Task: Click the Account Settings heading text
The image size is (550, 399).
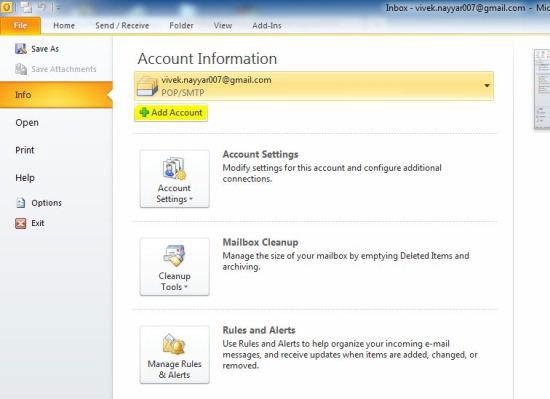Action: [x=260, y=154]
